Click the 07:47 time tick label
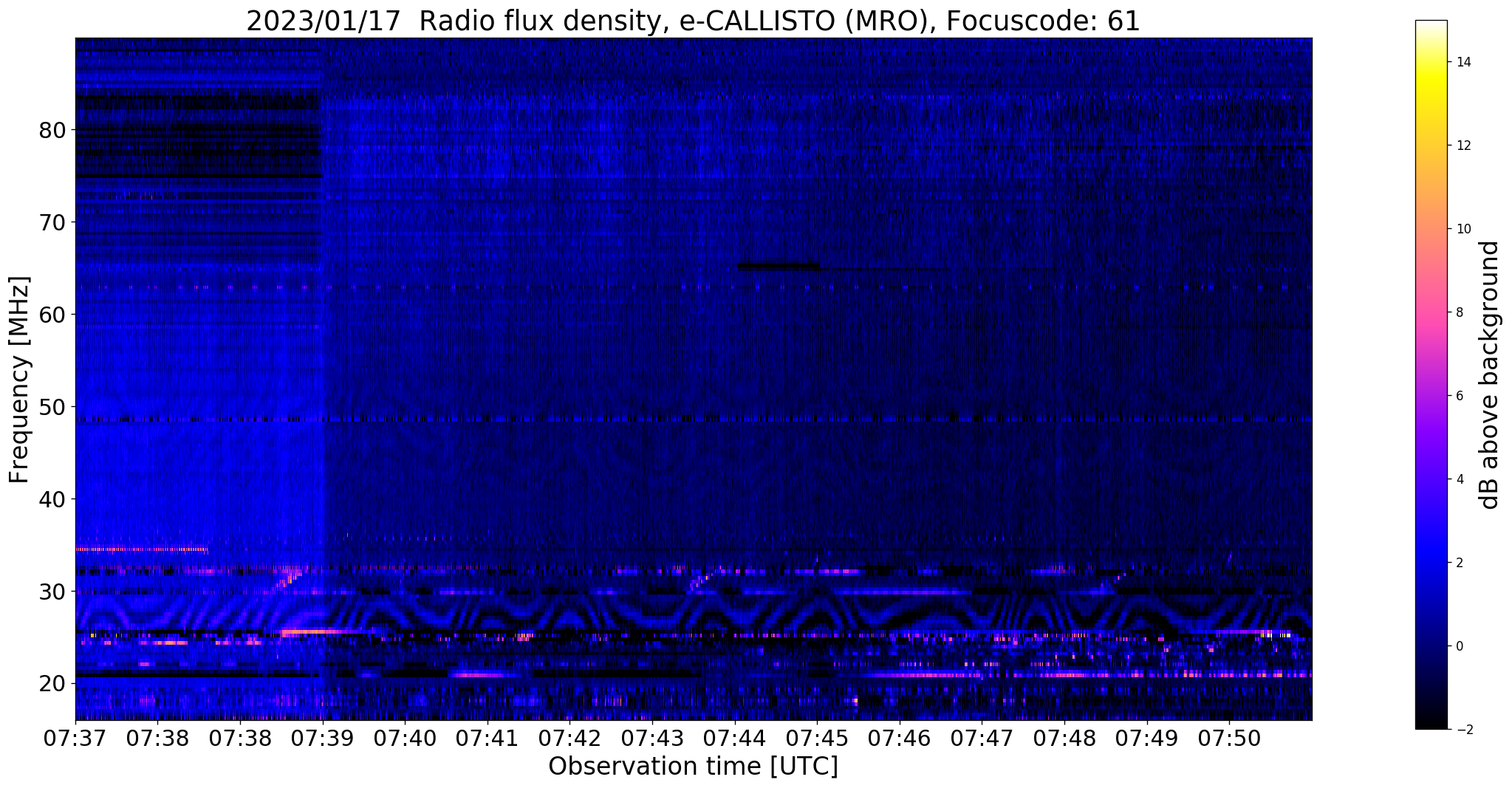The image size is (1512, 788). pyautogui.click(x=982, y=738)
